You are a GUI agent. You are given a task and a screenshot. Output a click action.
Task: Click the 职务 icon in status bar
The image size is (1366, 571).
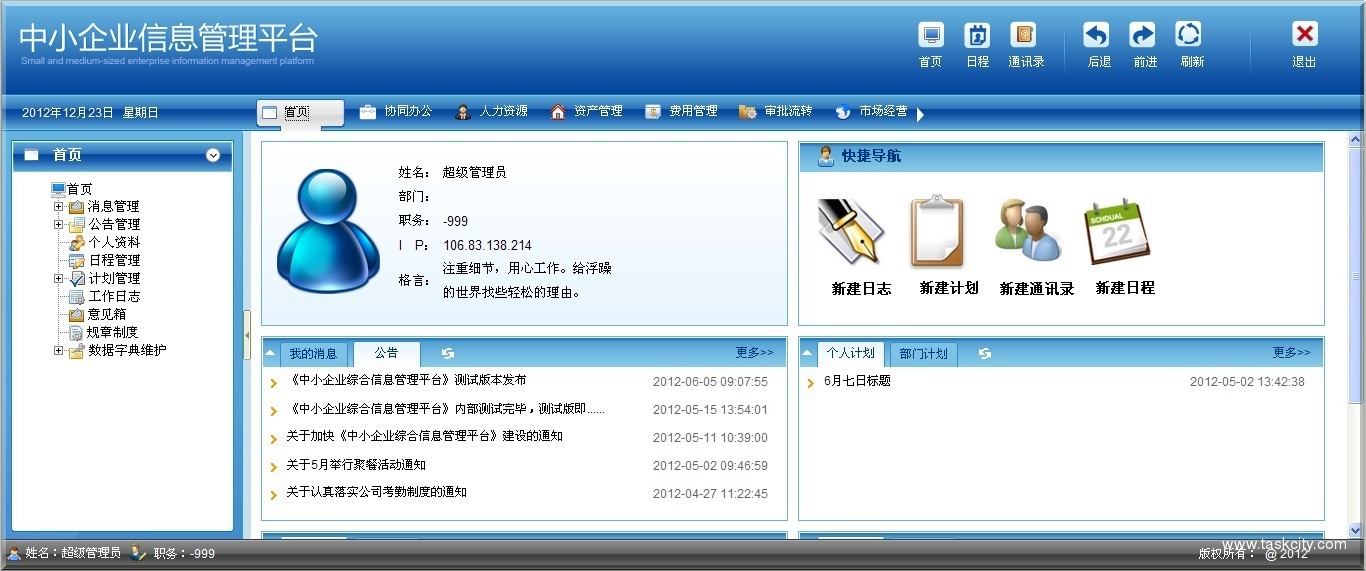tap(138, 553)
